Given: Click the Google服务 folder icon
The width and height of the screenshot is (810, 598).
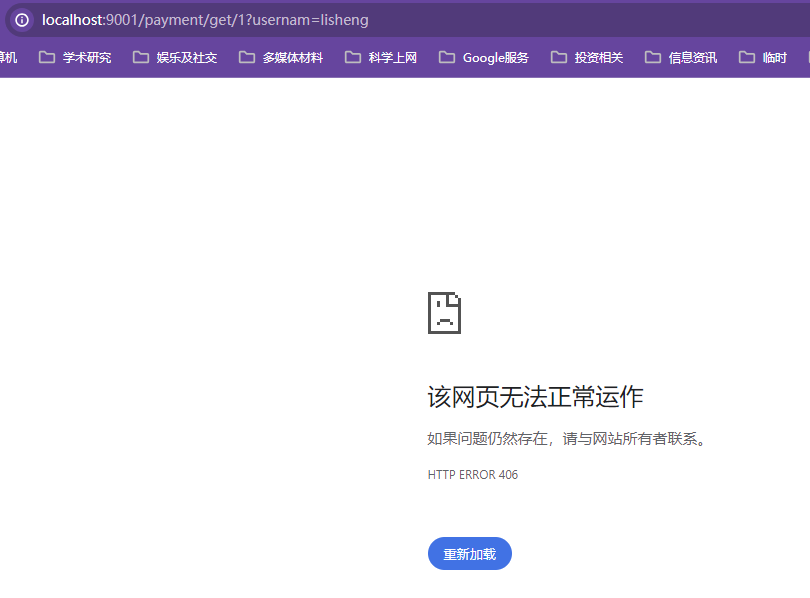Looking at the screenshot, I should (446, 57).
